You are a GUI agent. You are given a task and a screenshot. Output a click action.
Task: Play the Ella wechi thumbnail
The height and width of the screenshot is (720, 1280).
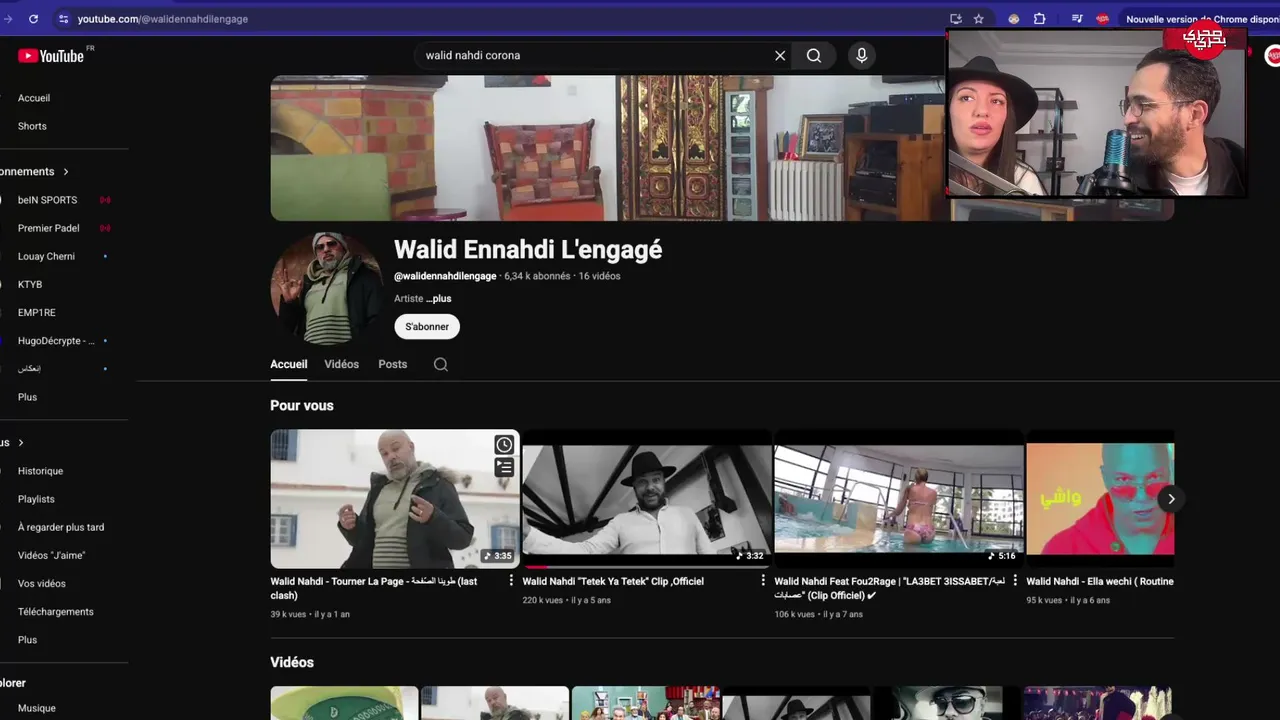1100,499
